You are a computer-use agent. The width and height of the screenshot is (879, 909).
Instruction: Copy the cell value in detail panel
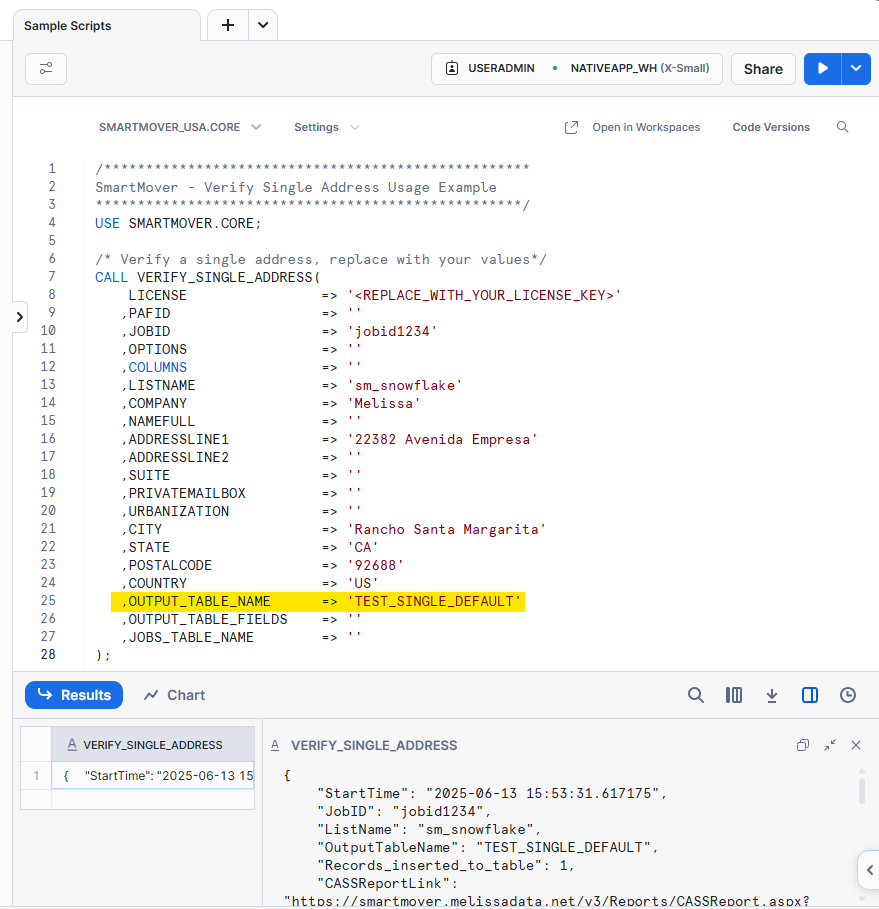tap(802, 745)
